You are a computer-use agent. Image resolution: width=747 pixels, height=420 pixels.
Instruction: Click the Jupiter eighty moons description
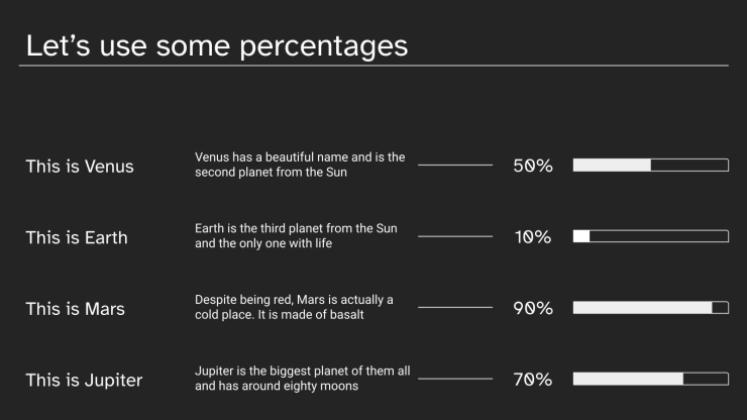[x=302, y=378]
